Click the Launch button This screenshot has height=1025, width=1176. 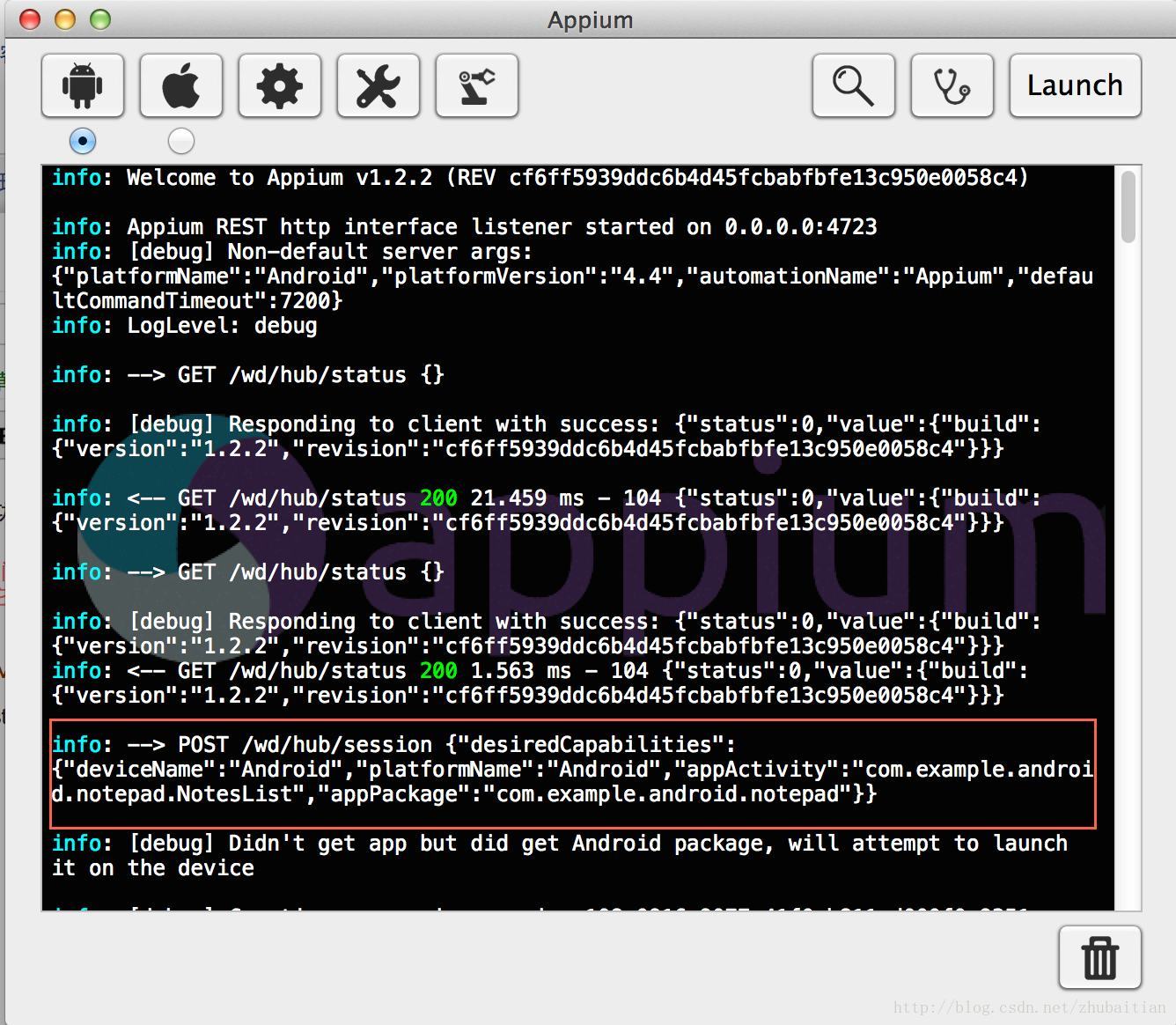click(x=1076, y=85)
